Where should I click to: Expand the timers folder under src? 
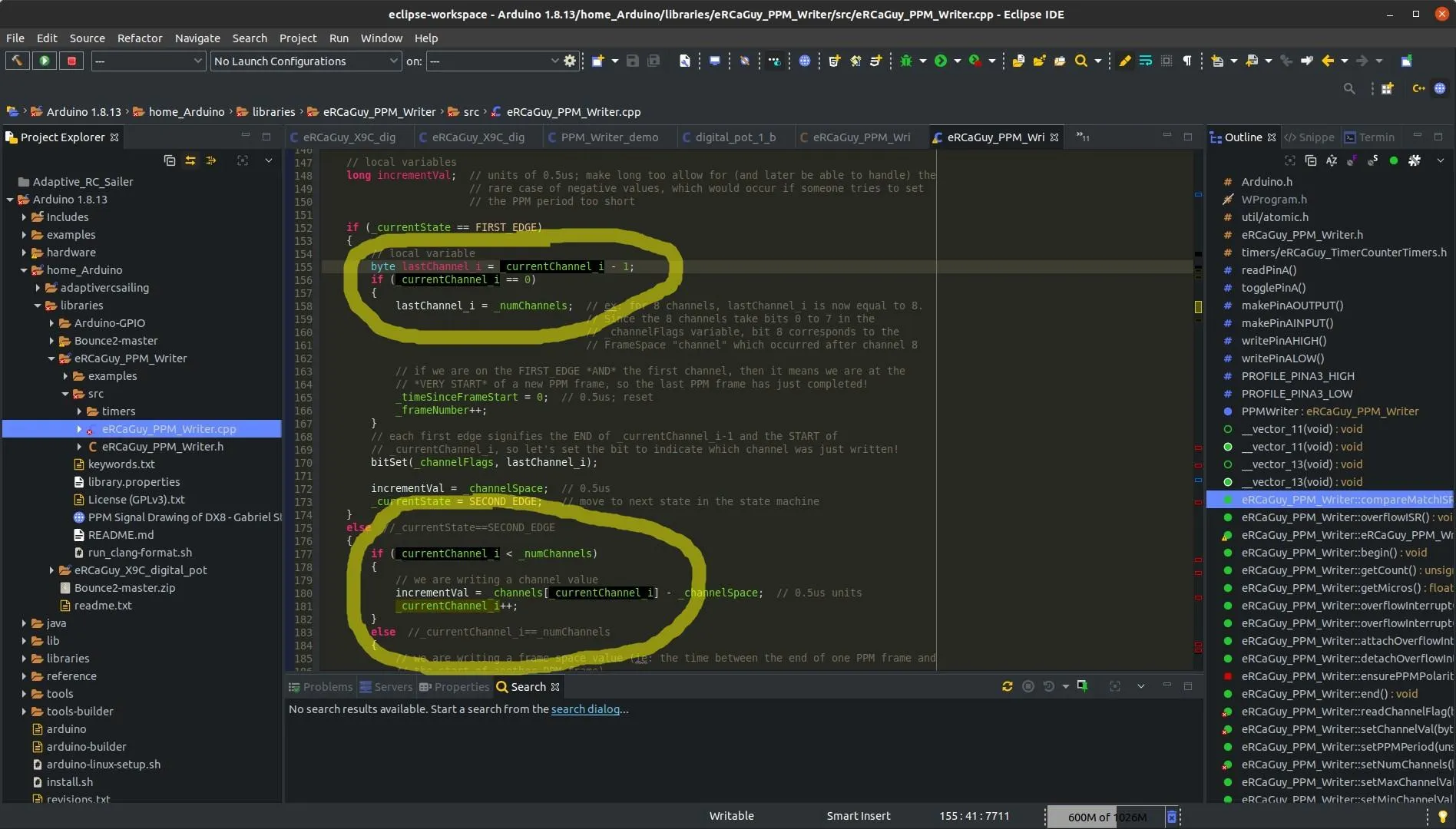(79, 411)
